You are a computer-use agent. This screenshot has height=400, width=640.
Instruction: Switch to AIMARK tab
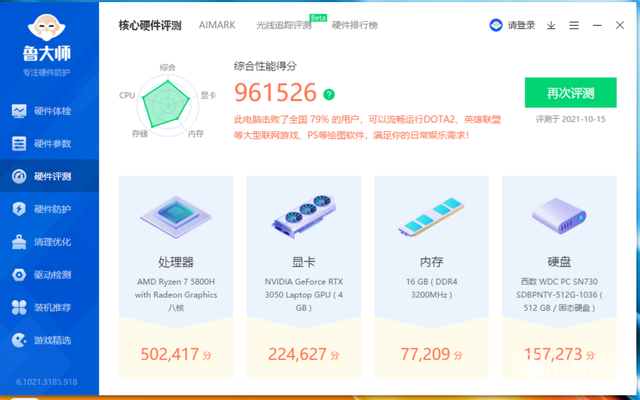217,25
